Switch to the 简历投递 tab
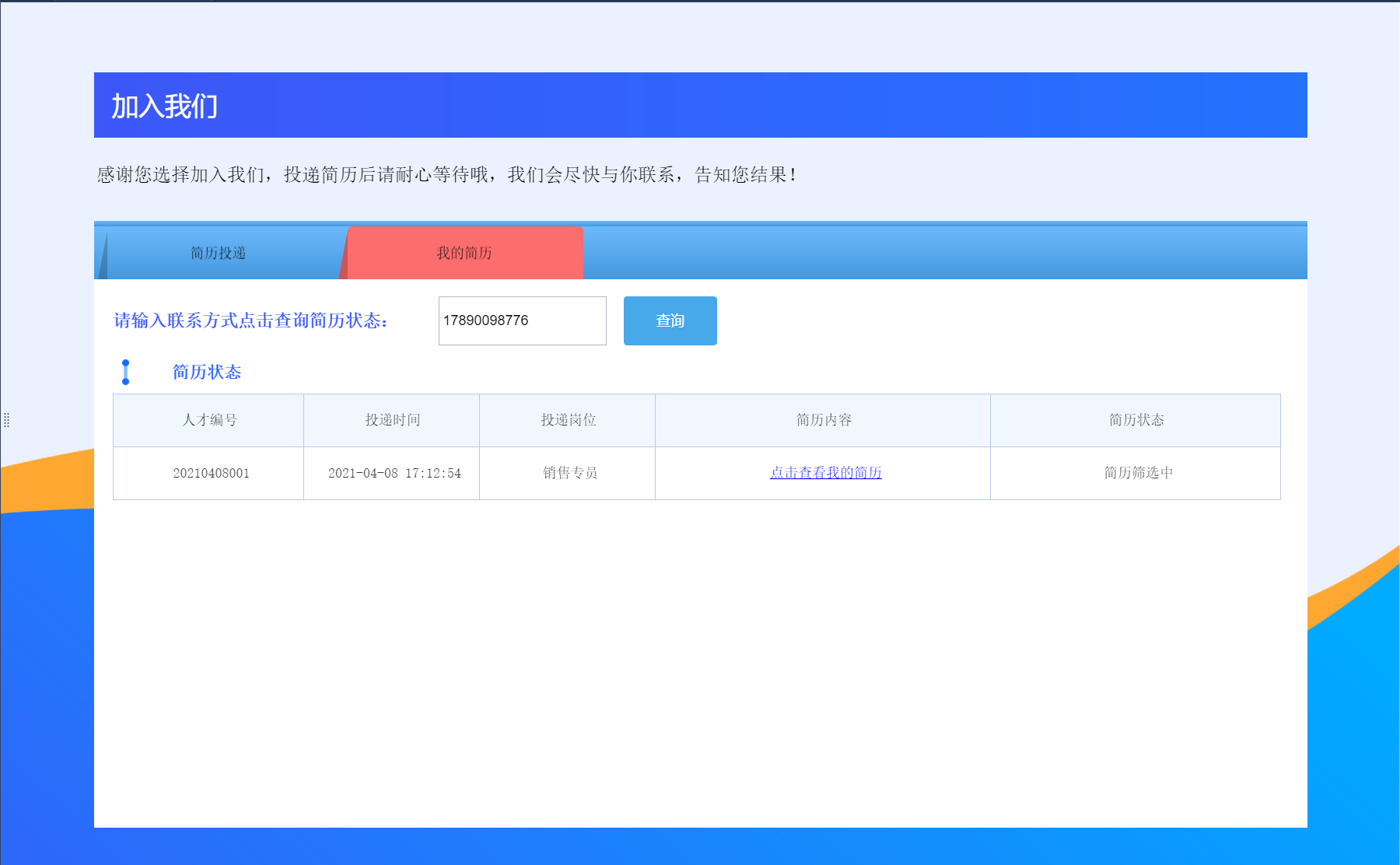Viewport: 1400px width, 865px height. coord(218,253)
